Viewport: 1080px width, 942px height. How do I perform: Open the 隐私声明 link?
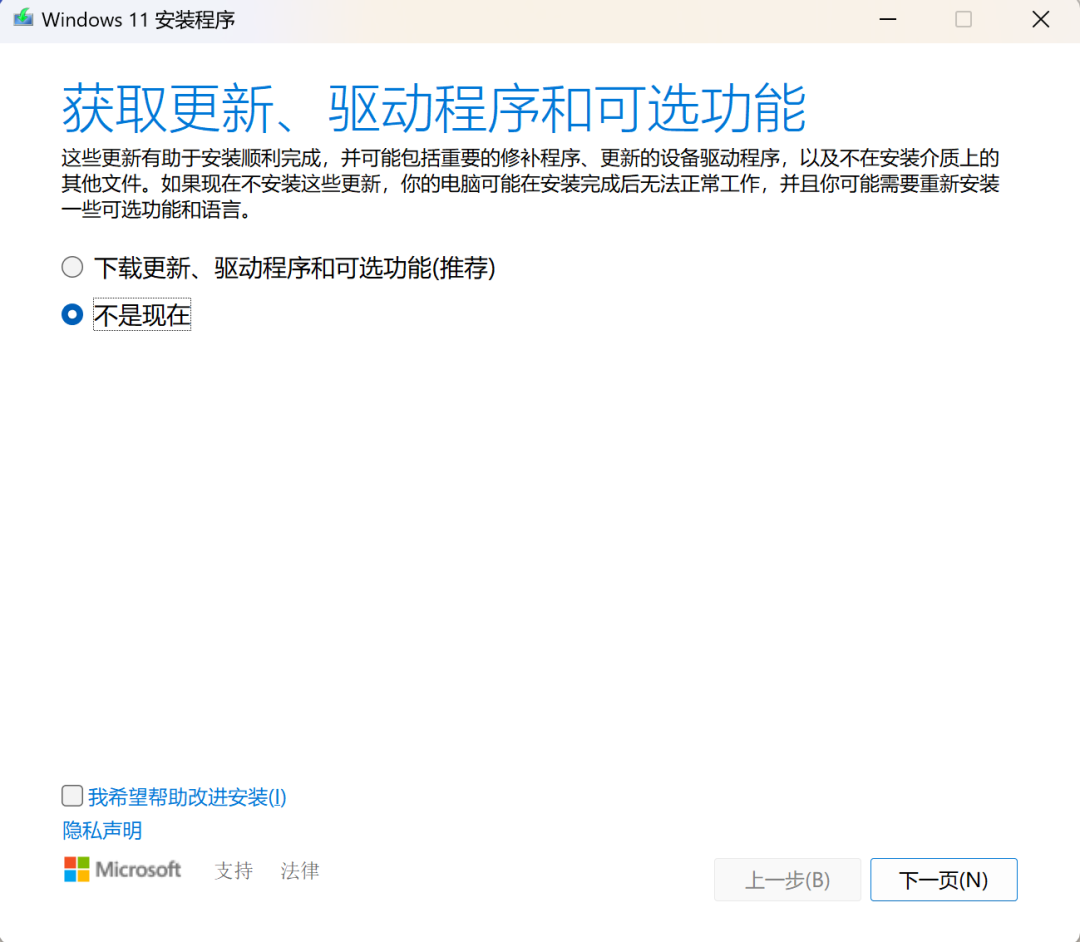click(x=102, y=830)
